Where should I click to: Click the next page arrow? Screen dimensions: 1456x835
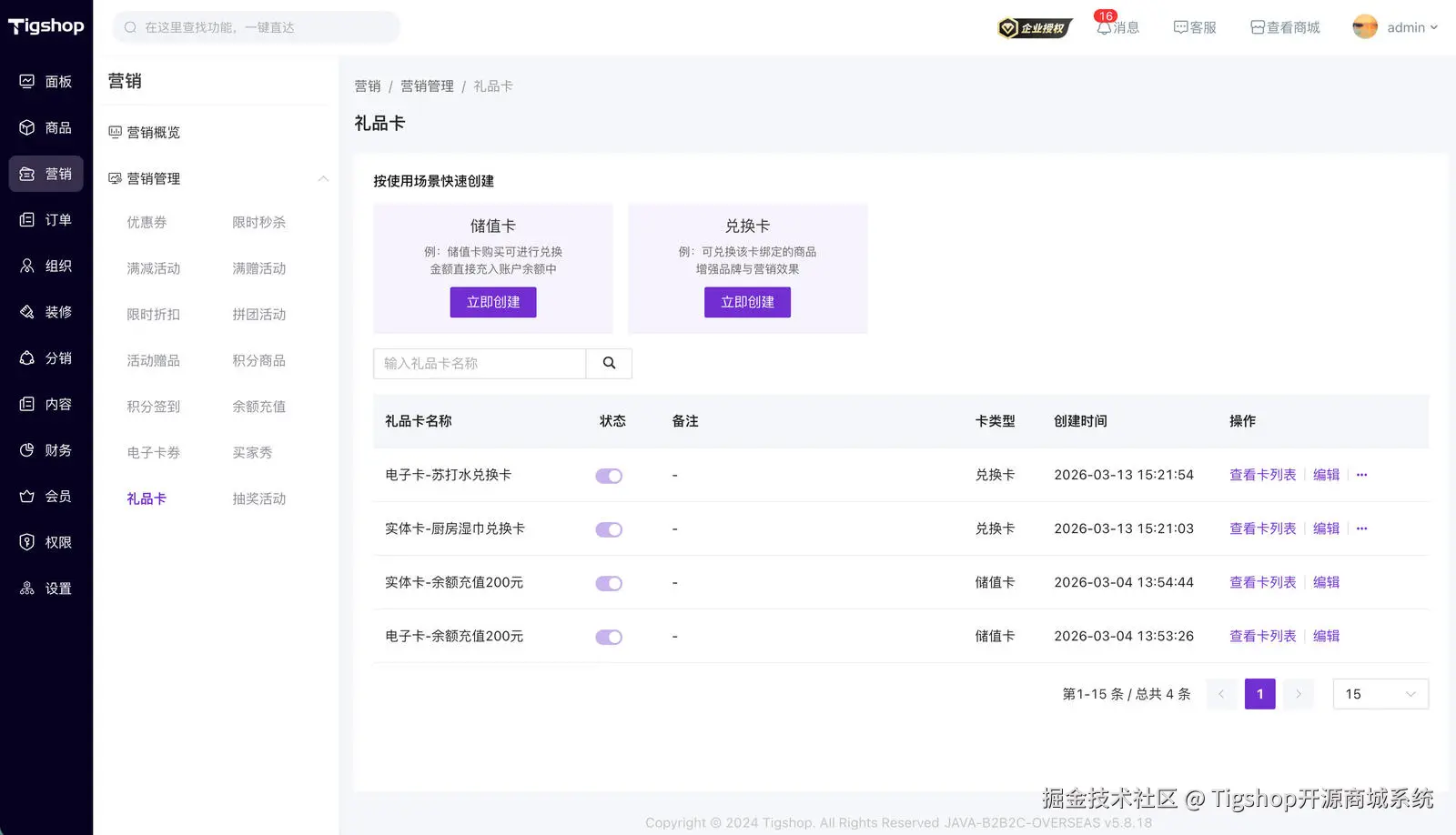tap(1299, 694)
